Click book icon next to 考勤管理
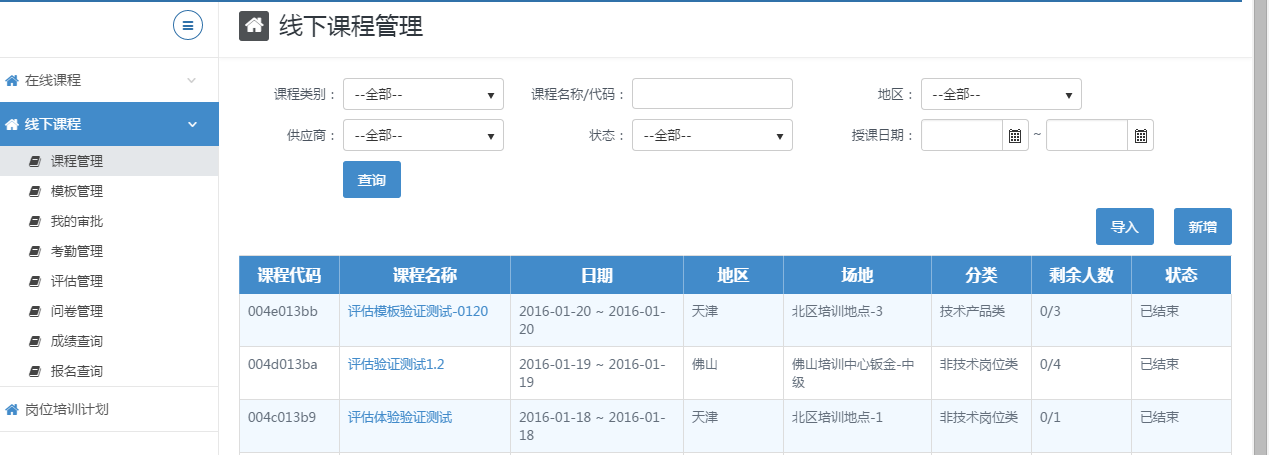This screenshot has height=455, width=1269. [35, 251]
